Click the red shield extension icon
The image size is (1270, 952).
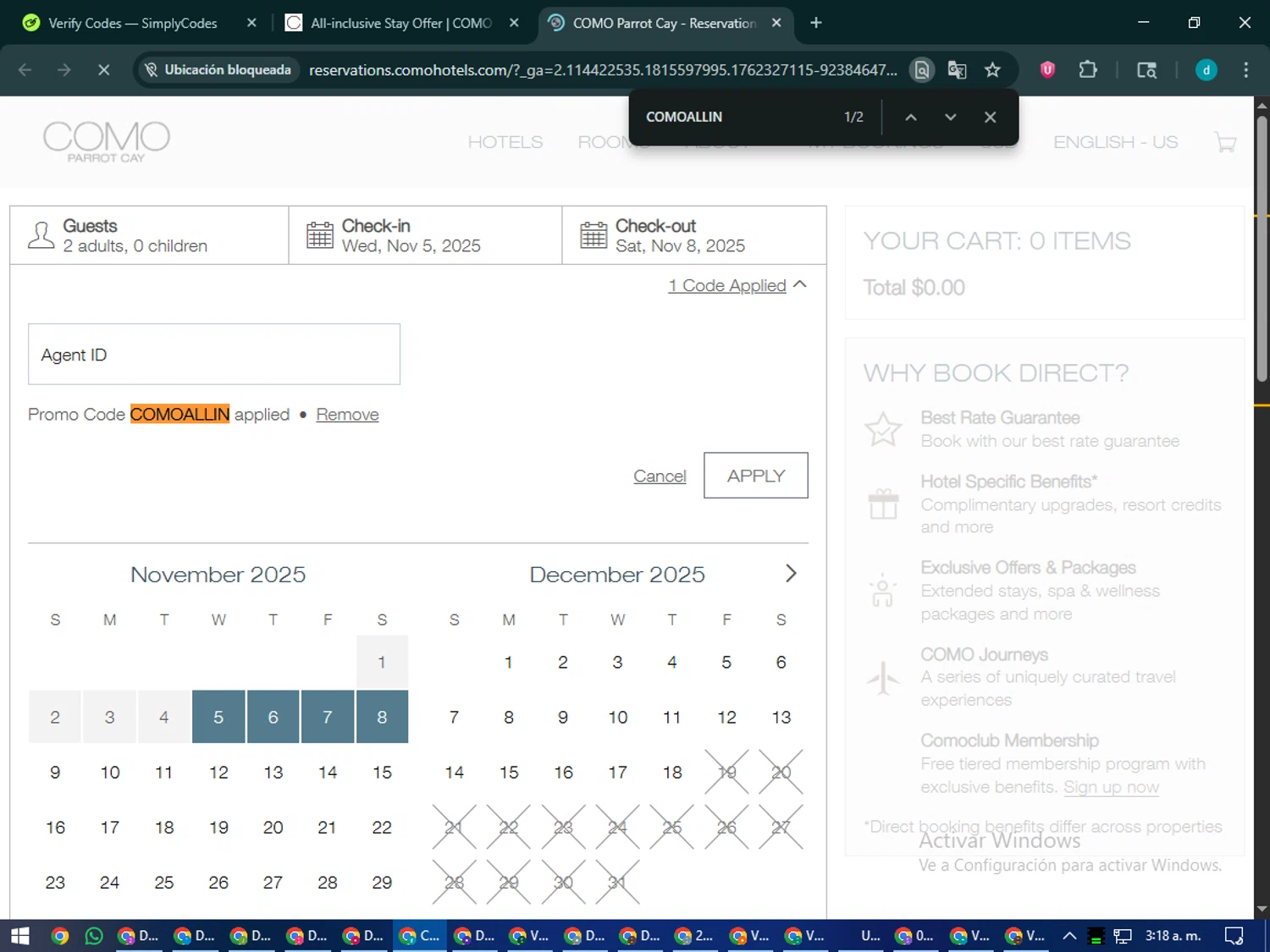click(x=1047, y=70)
